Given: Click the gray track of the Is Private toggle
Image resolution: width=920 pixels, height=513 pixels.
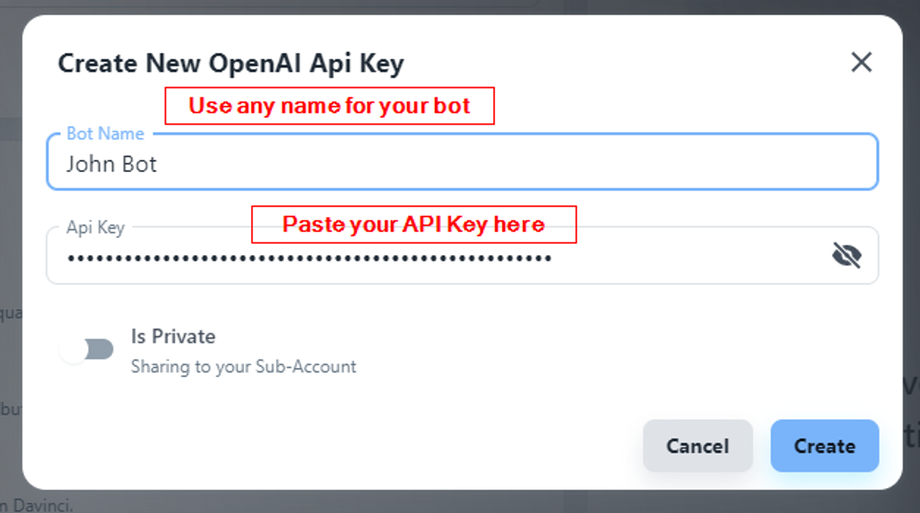Looking at the screenshot, I should click(x=102, y=349).
